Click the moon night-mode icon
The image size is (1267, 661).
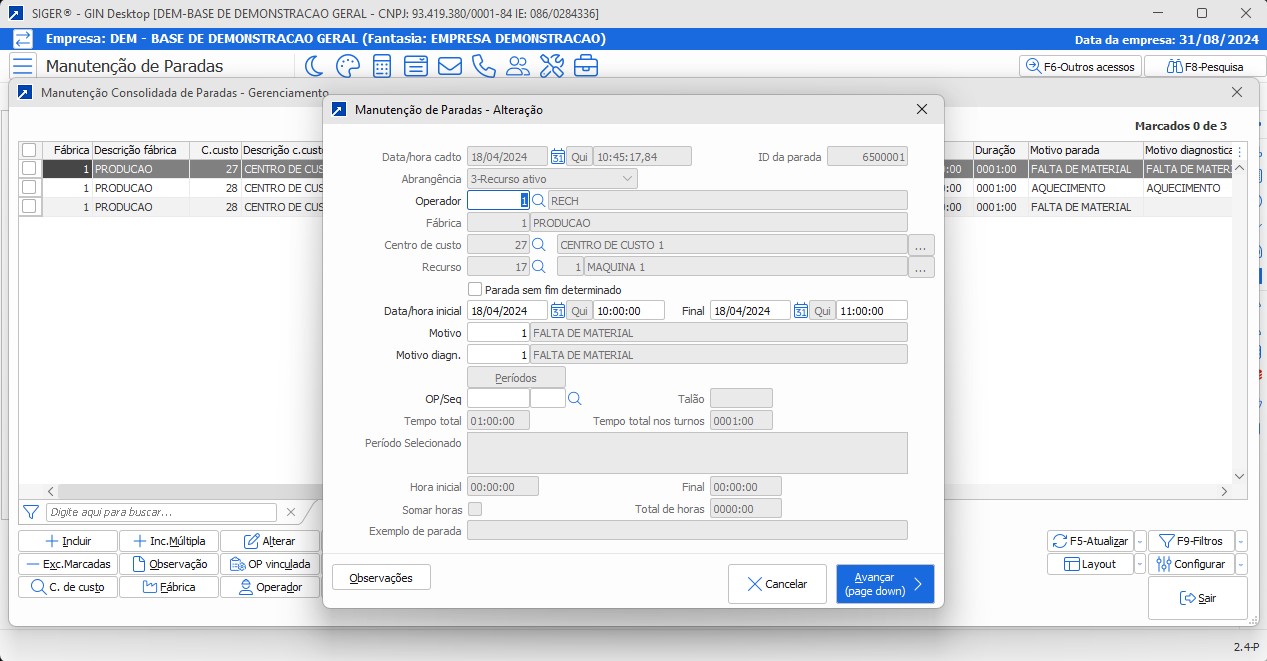314,66
